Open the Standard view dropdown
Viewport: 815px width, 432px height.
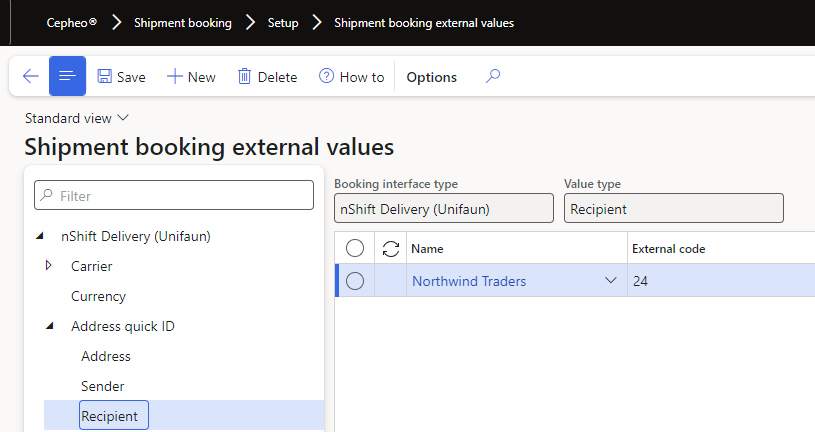77,118
